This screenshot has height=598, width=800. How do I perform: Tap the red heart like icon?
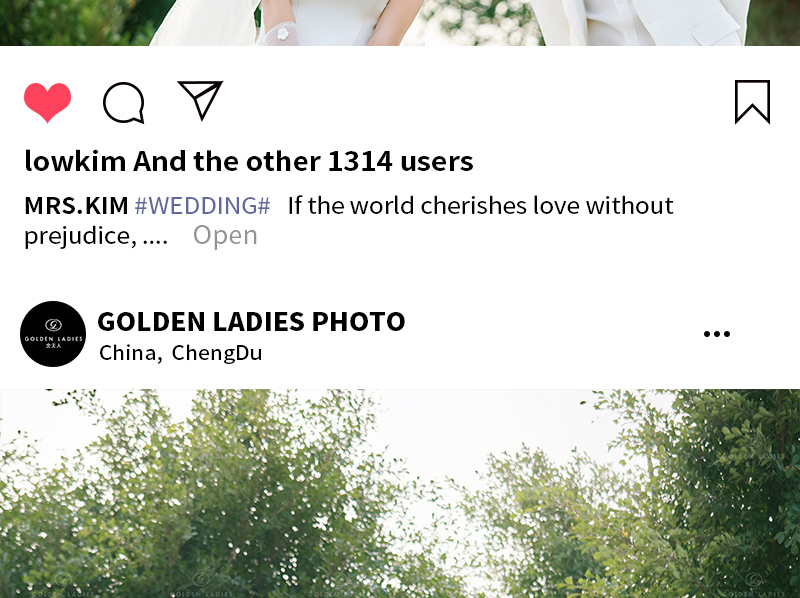coord(47,102)
